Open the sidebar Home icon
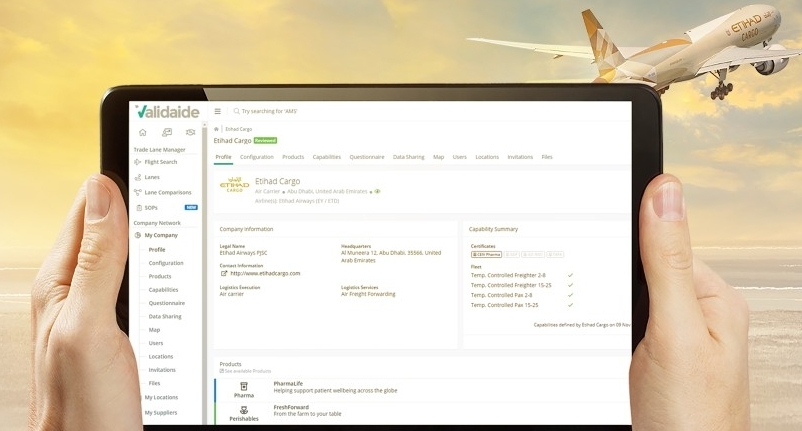 click(x=143, y=132)
